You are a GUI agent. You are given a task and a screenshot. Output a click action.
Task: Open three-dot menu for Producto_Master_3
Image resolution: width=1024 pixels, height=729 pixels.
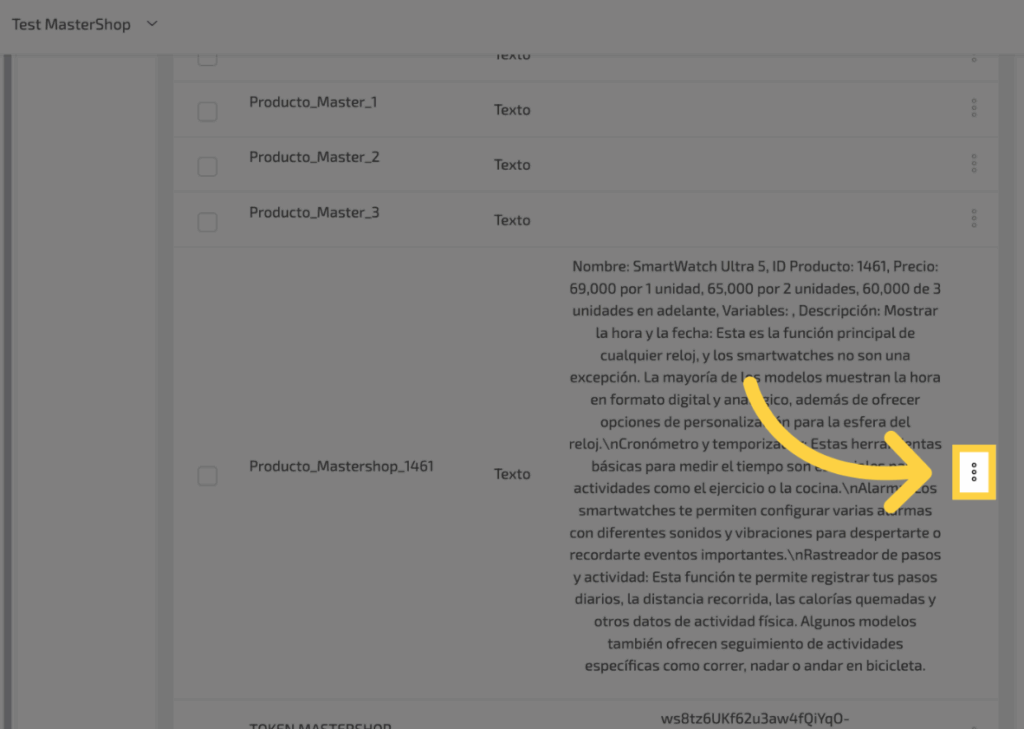(973, 218)
